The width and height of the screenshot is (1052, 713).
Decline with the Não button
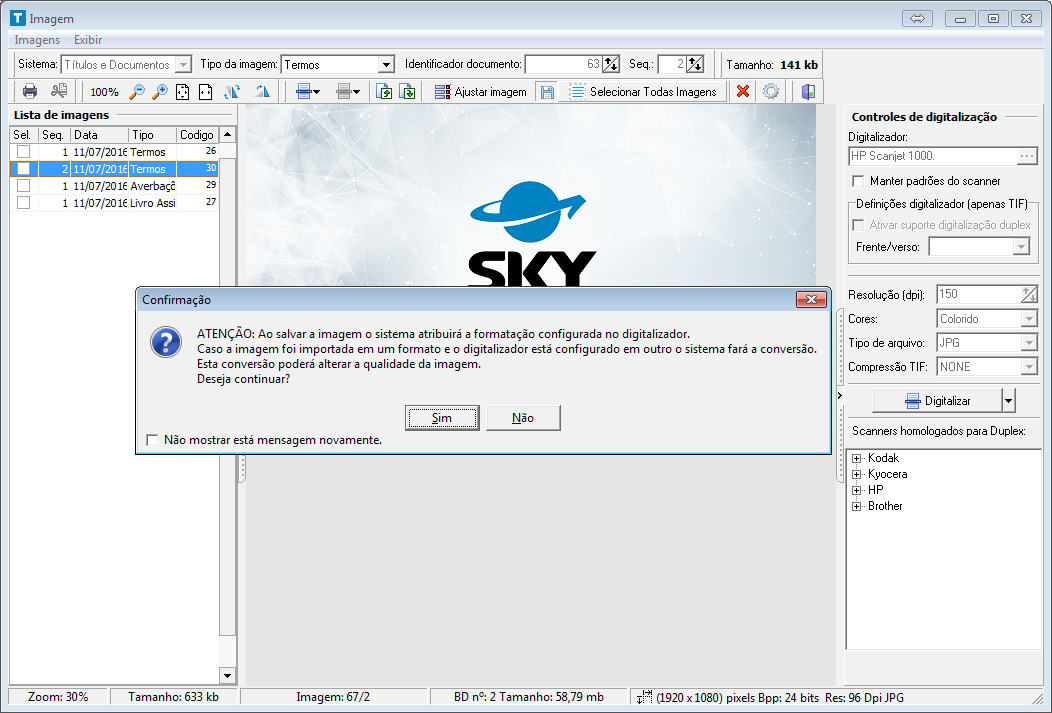(523, 418)
